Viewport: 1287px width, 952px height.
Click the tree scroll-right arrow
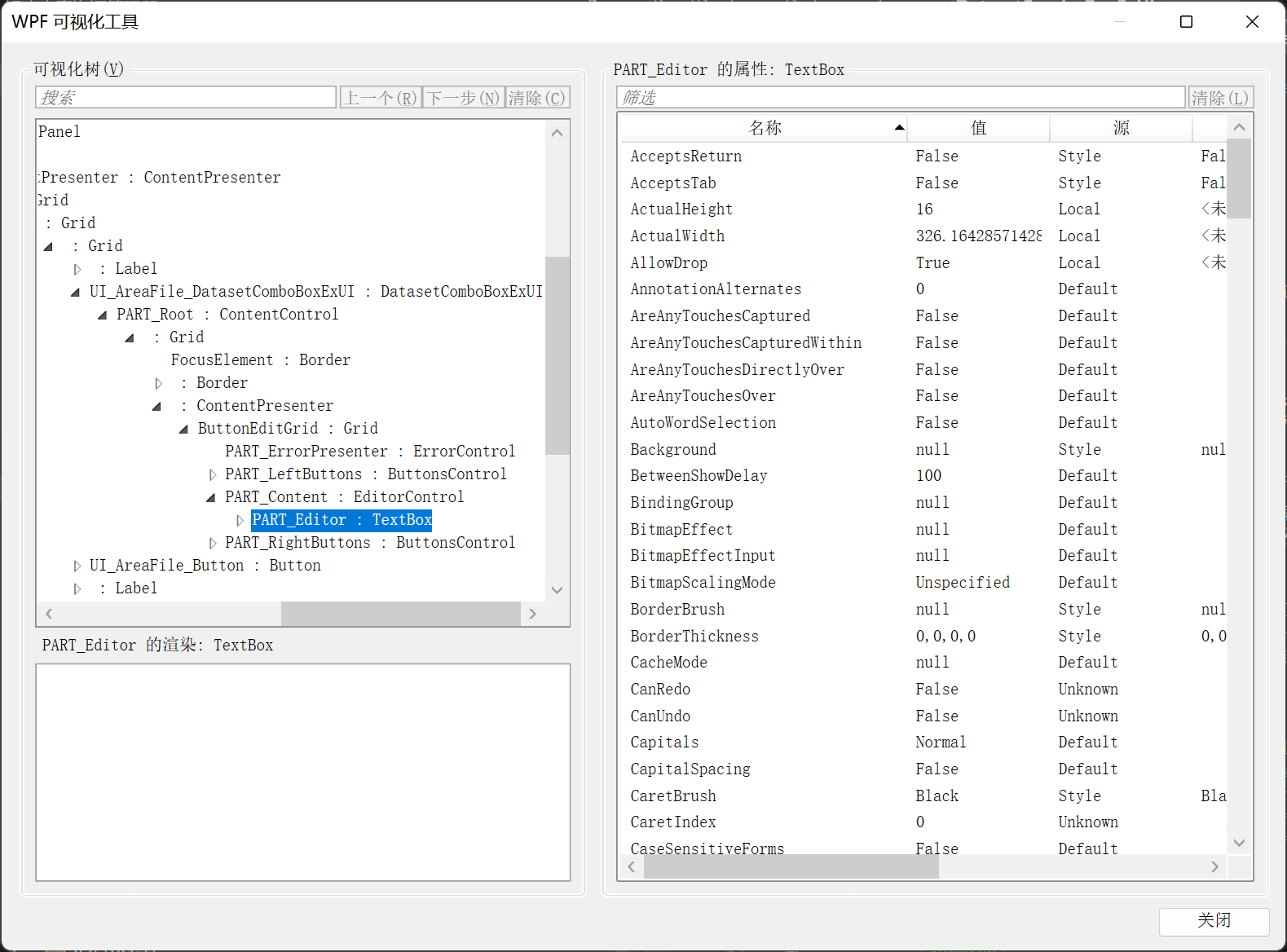coord(533,614)
